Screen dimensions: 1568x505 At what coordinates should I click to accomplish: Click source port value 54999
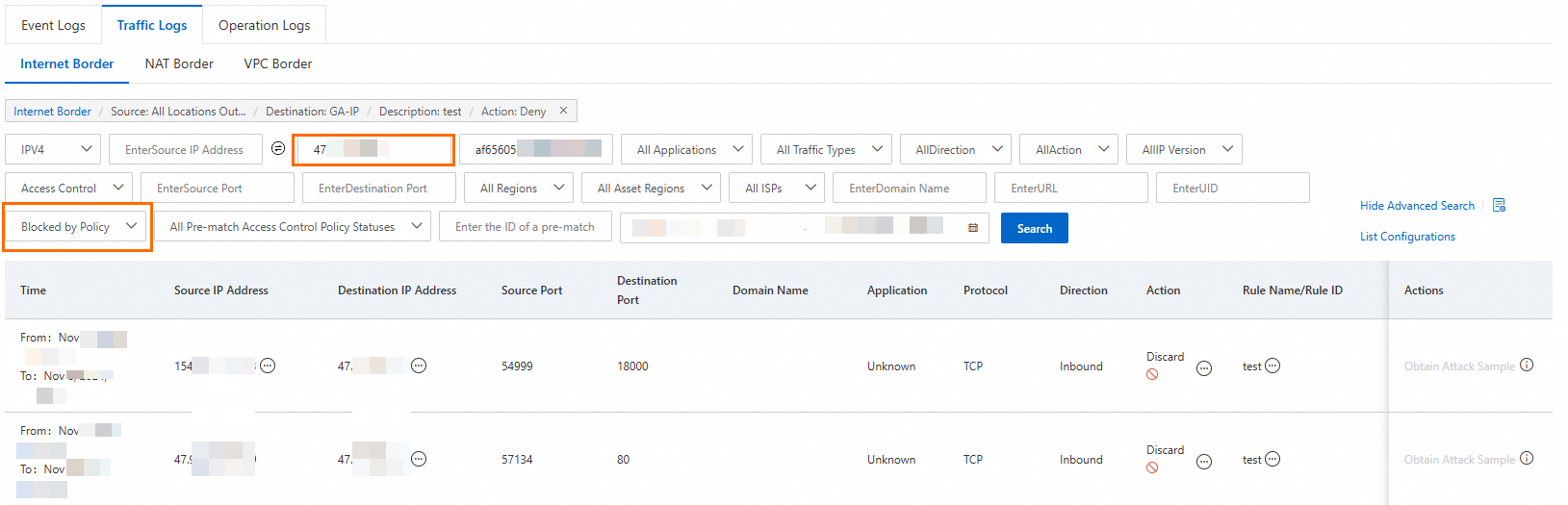pyautogui.click(x=517, y=366)
